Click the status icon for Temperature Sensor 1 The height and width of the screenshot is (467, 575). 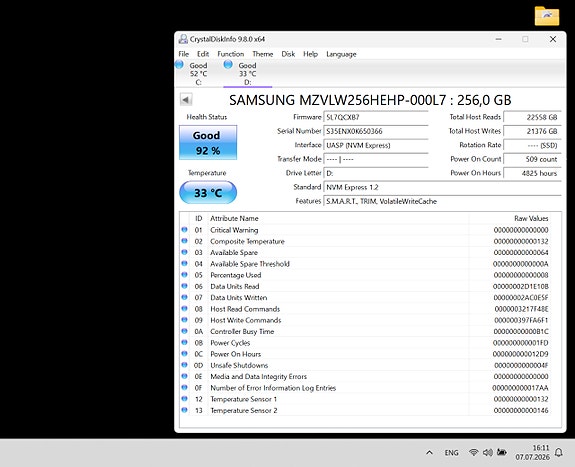(184, 398)
